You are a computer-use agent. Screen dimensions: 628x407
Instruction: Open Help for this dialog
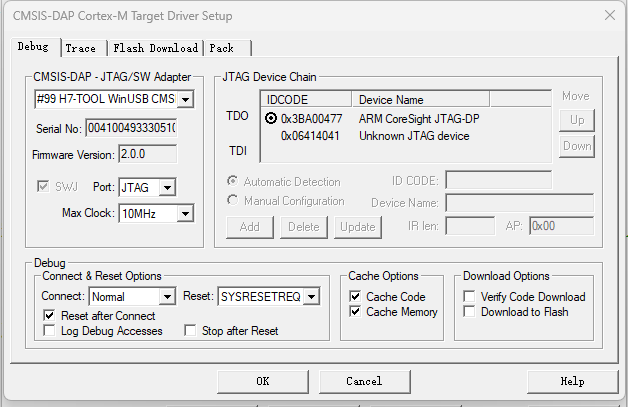pos(572,381)
